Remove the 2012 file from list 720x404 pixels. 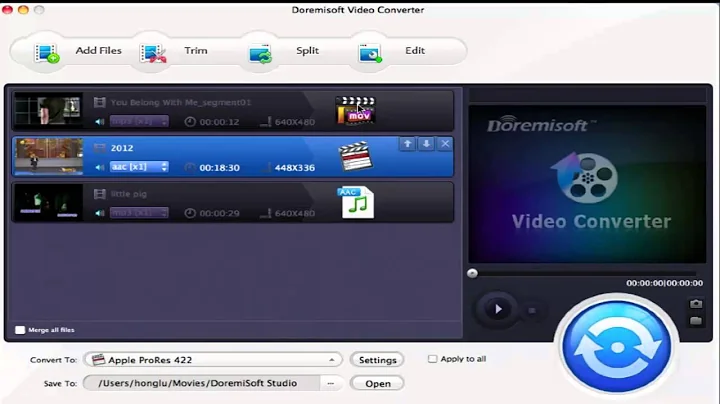pyautogui.click(x=445, y=144)
